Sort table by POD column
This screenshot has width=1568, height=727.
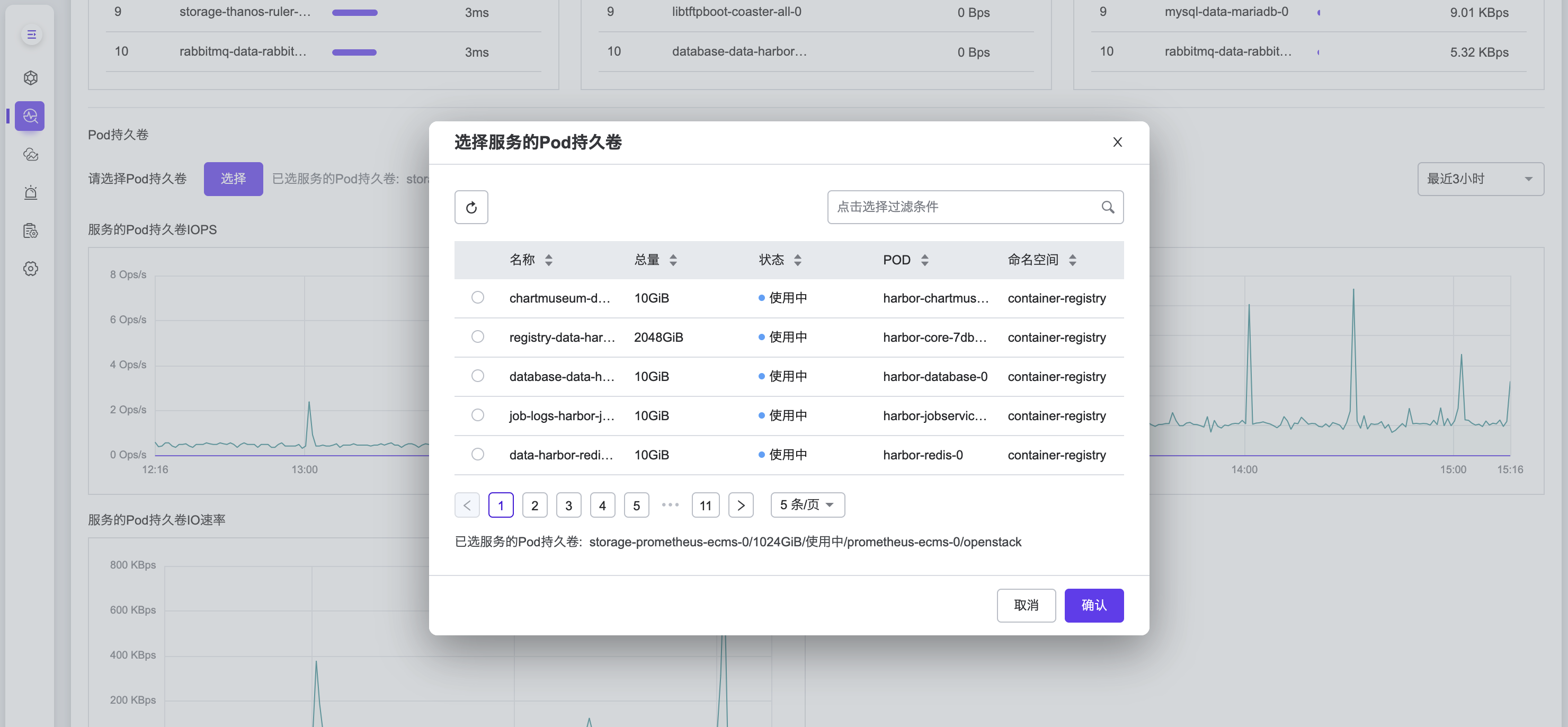click(924, 261)
